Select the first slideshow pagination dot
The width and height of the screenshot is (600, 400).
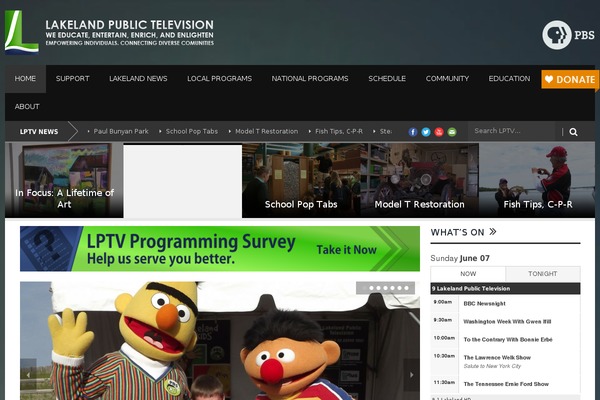[x=364, y=288]
